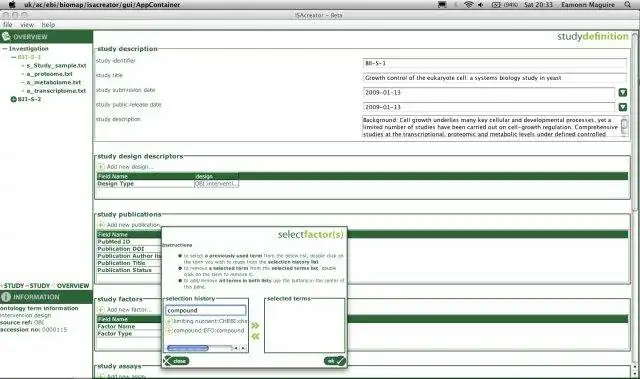Expand the BII-S-2 study node

pos(13,99)
